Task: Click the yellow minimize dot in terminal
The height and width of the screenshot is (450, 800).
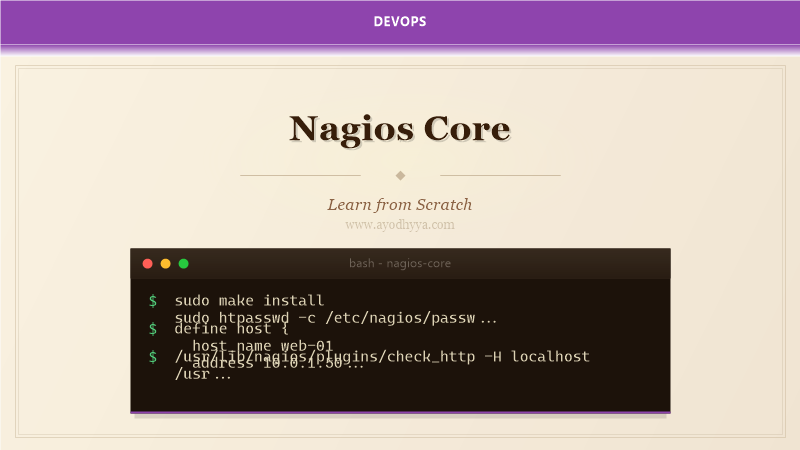Action: (165, 263)
